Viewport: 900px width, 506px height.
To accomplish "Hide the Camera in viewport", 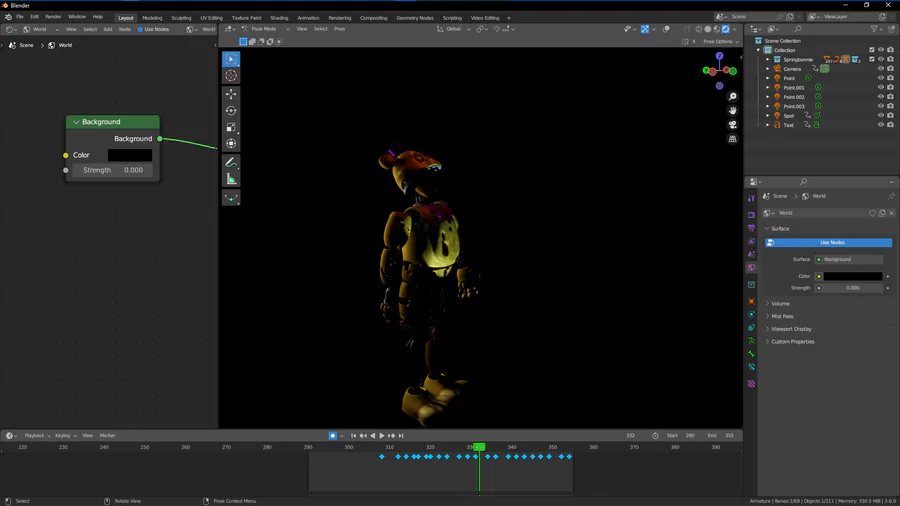I will pos(880,69).
